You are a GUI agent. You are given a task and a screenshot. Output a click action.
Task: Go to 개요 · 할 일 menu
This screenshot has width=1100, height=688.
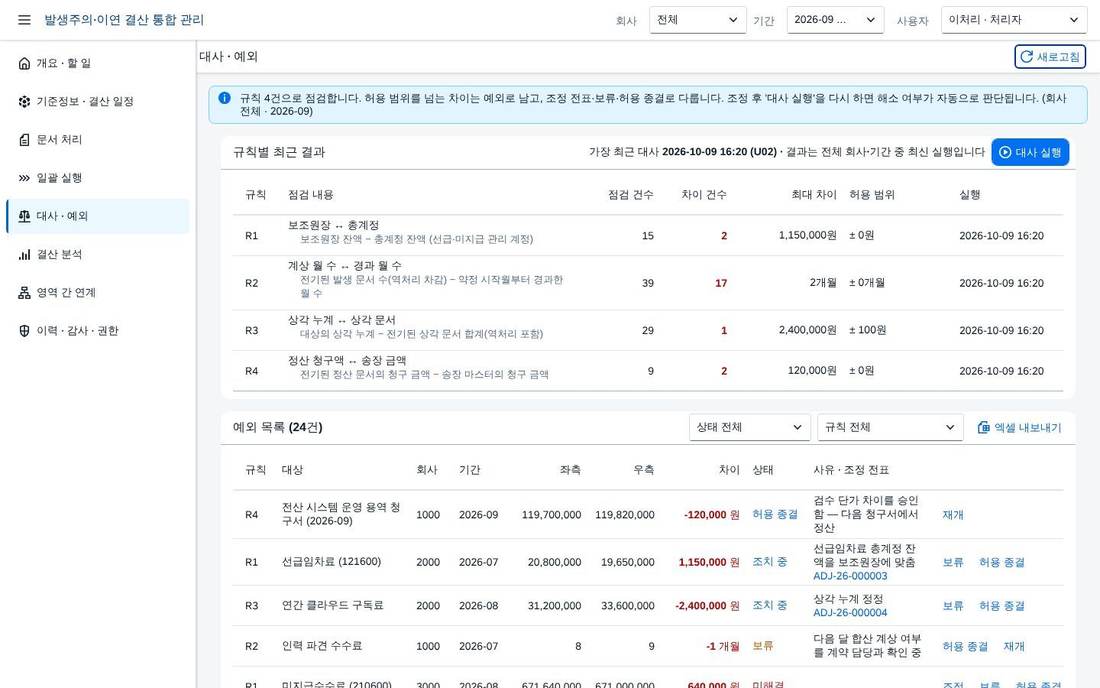click(x=98, y=63)
